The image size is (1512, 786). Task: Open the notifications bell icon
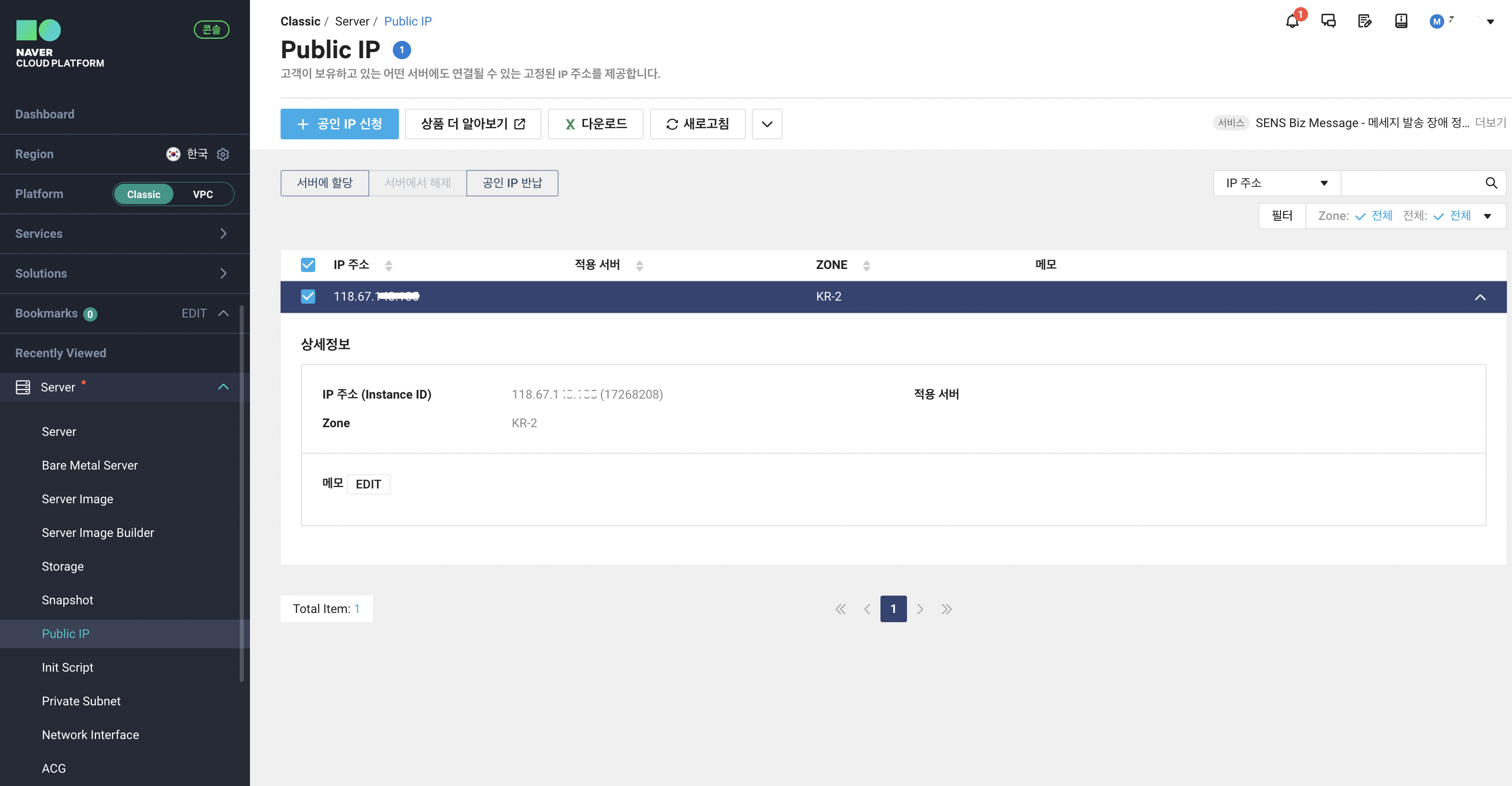tap(1292, 21)
